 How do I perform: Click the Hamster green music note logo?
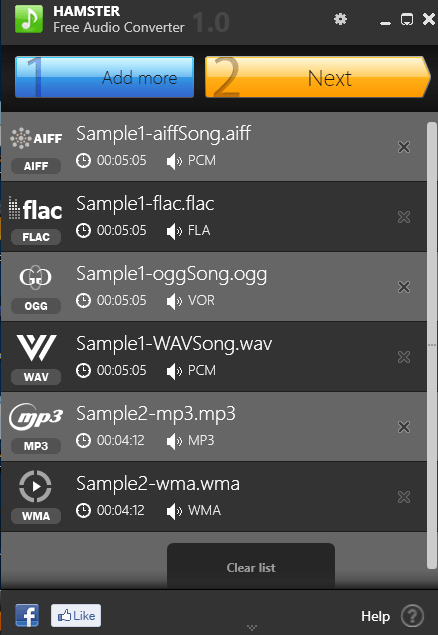29,19
